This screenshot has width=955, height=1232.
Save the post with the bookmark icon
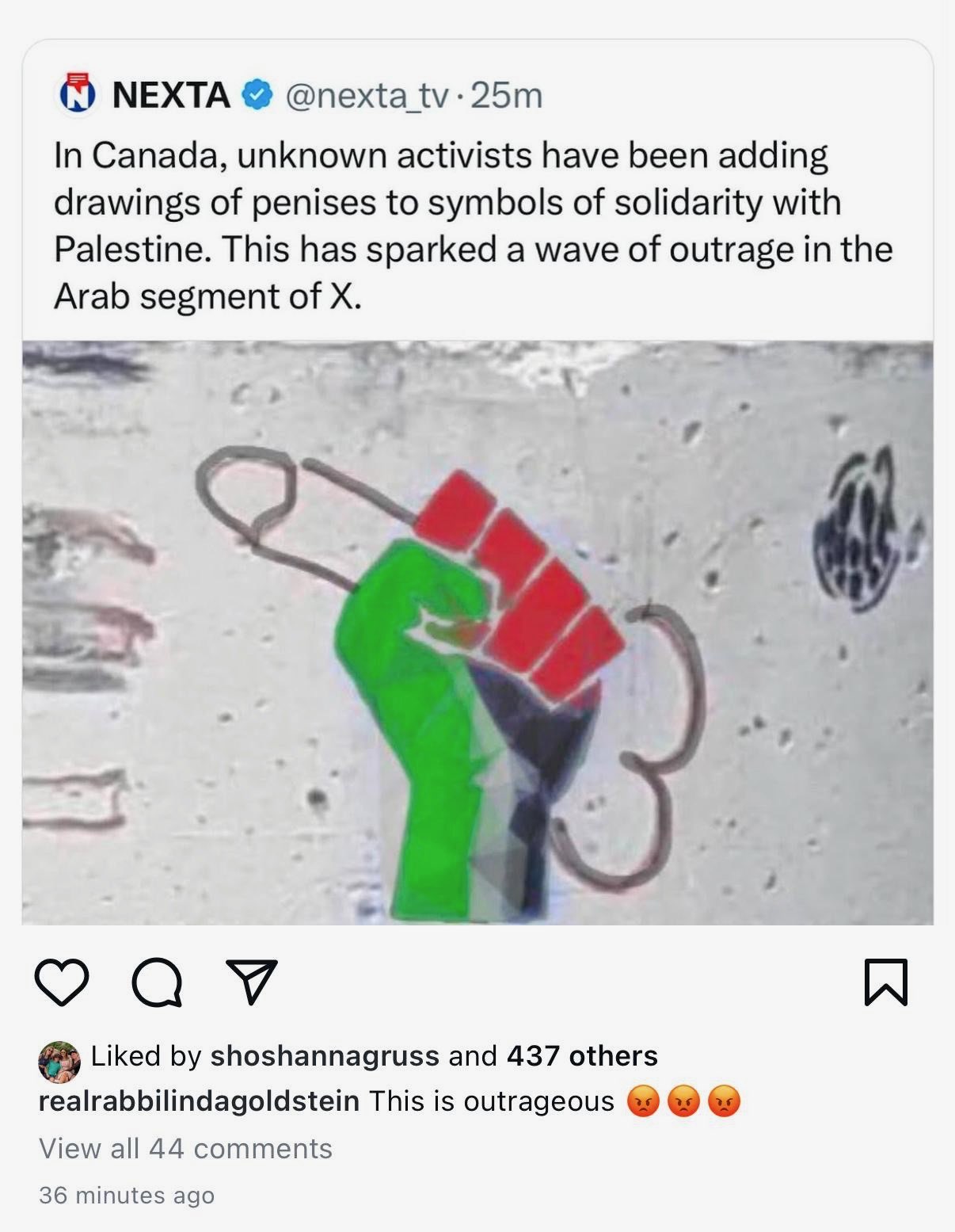[886, 982]
